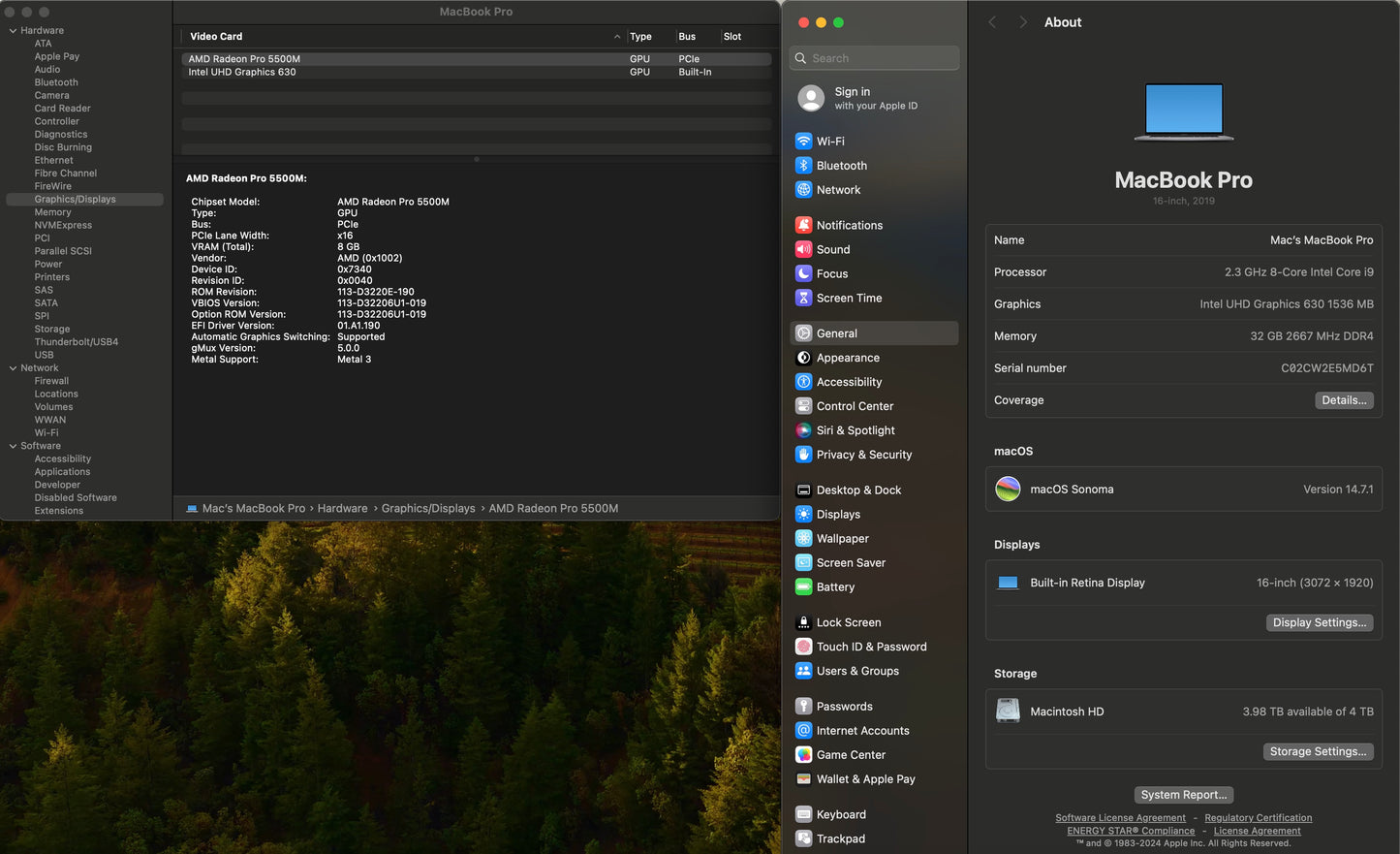The height and width of the screenshot is (854, 1400).
Task: Click the Privacy & Security hand icon
Action: [803, 455]
